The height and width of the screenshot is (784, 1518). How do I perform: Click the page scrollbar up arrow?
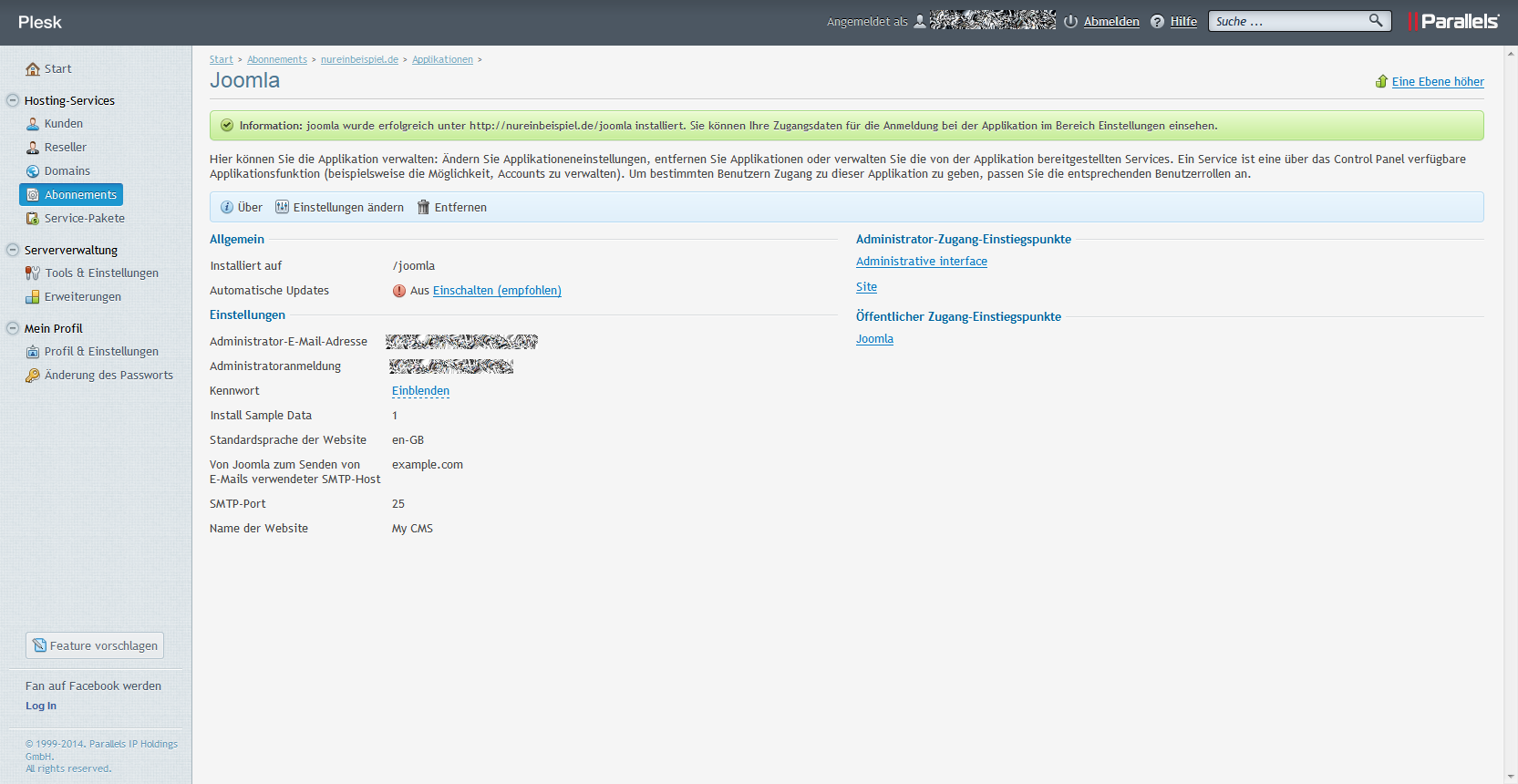[x=1511, y=53]
